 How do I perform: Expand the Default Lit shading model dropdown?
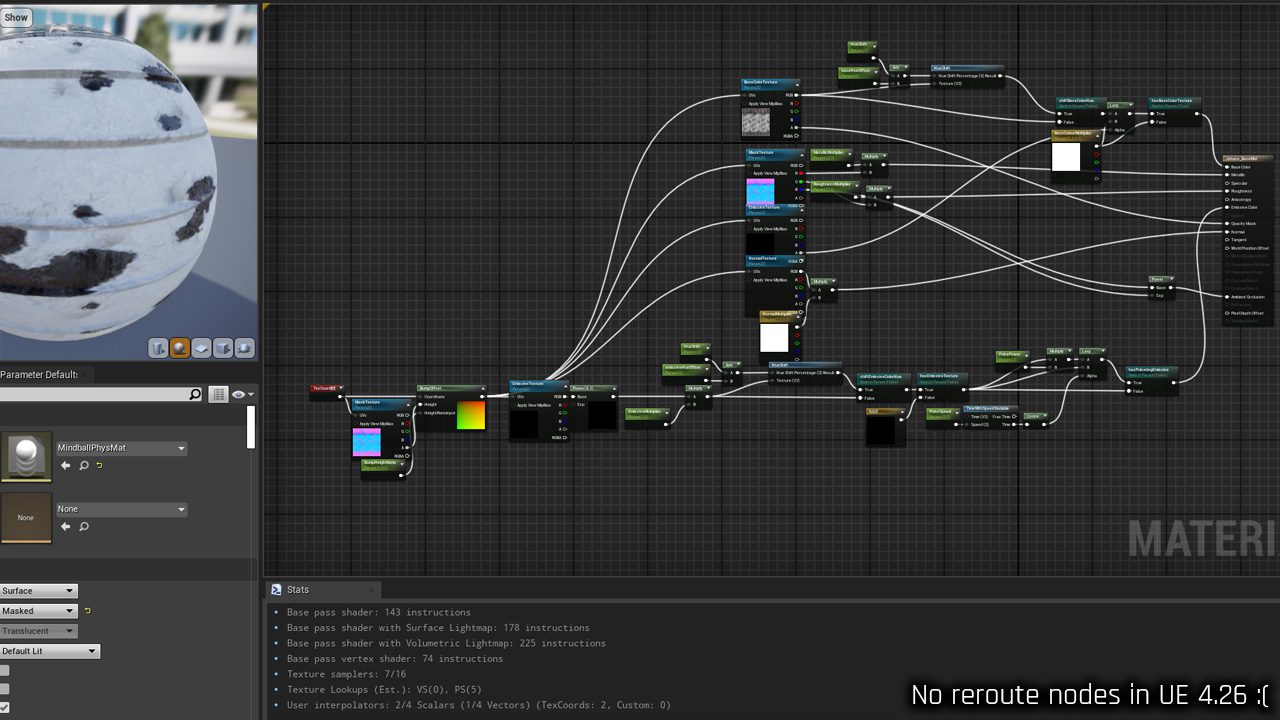(x=50, y=651)
